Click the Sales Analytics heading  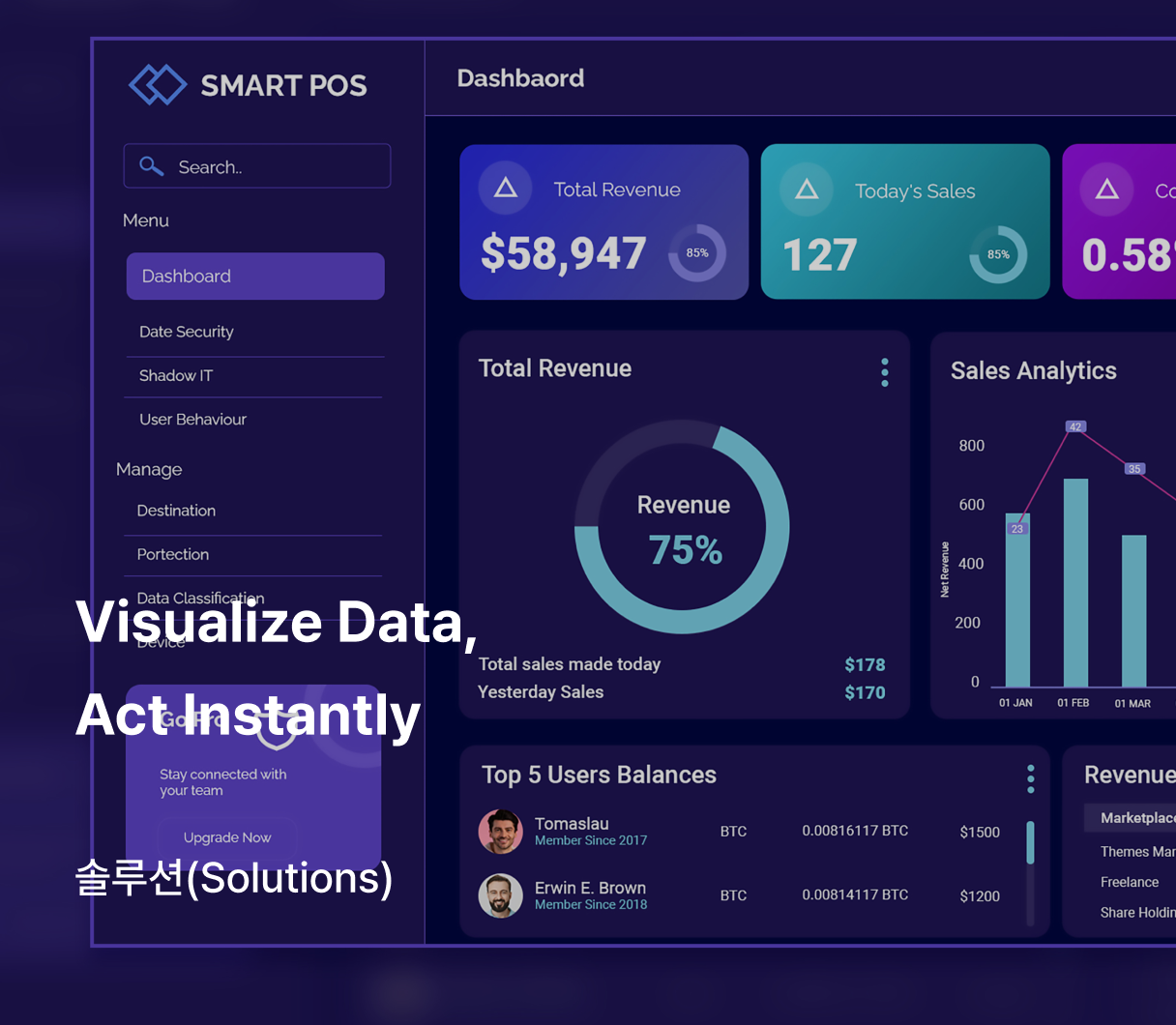tap(1033, 371)
